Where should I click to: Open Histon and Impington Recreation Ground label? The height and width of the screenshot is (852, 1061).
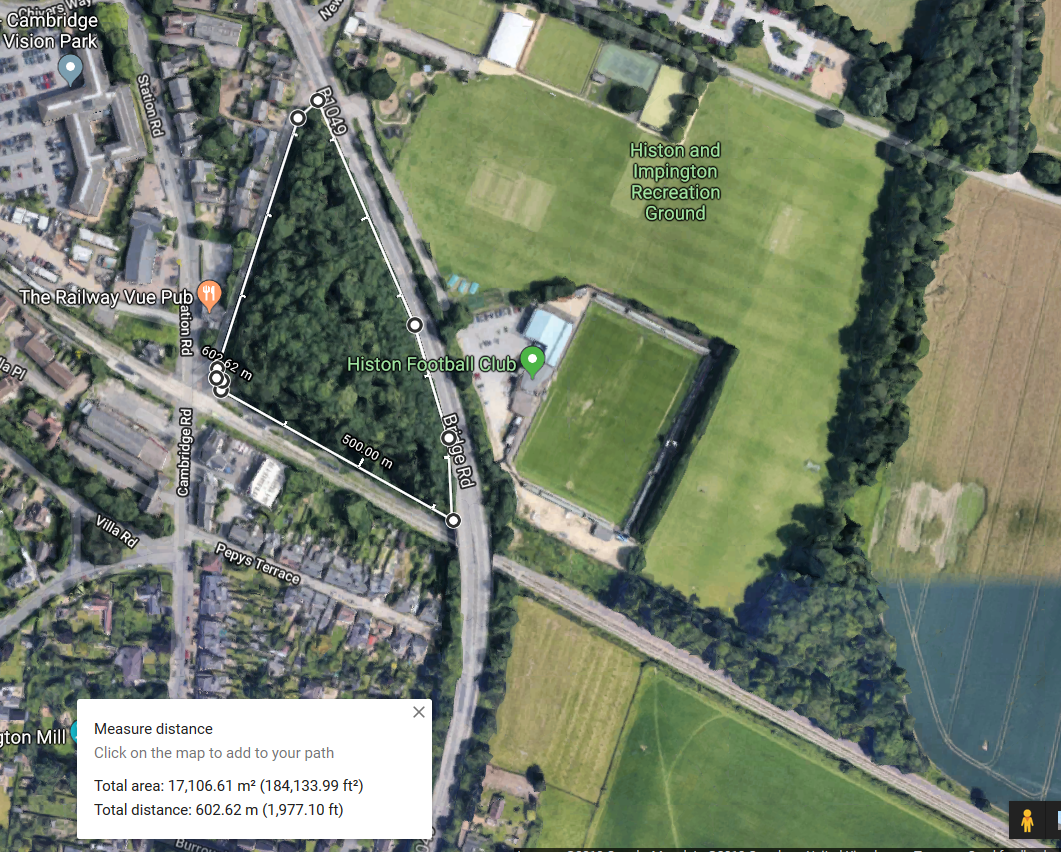(675, 181)
